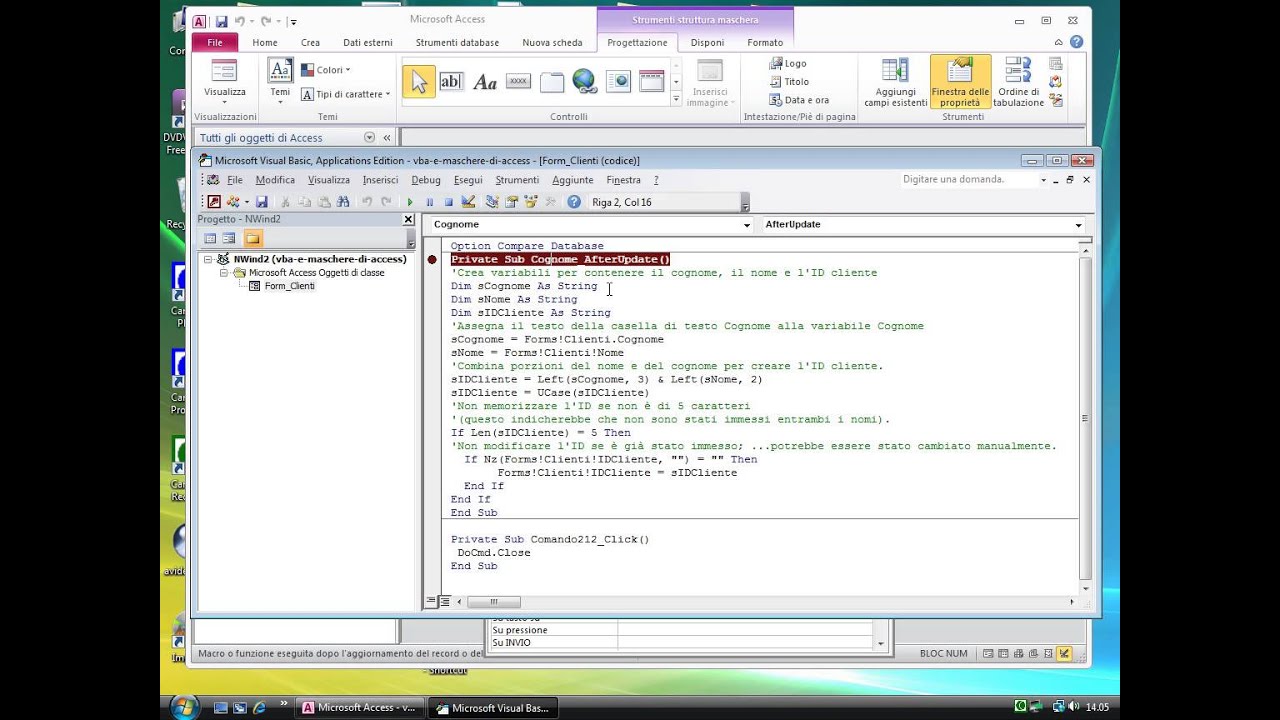Click Data e ora button

tap(799, 100)
